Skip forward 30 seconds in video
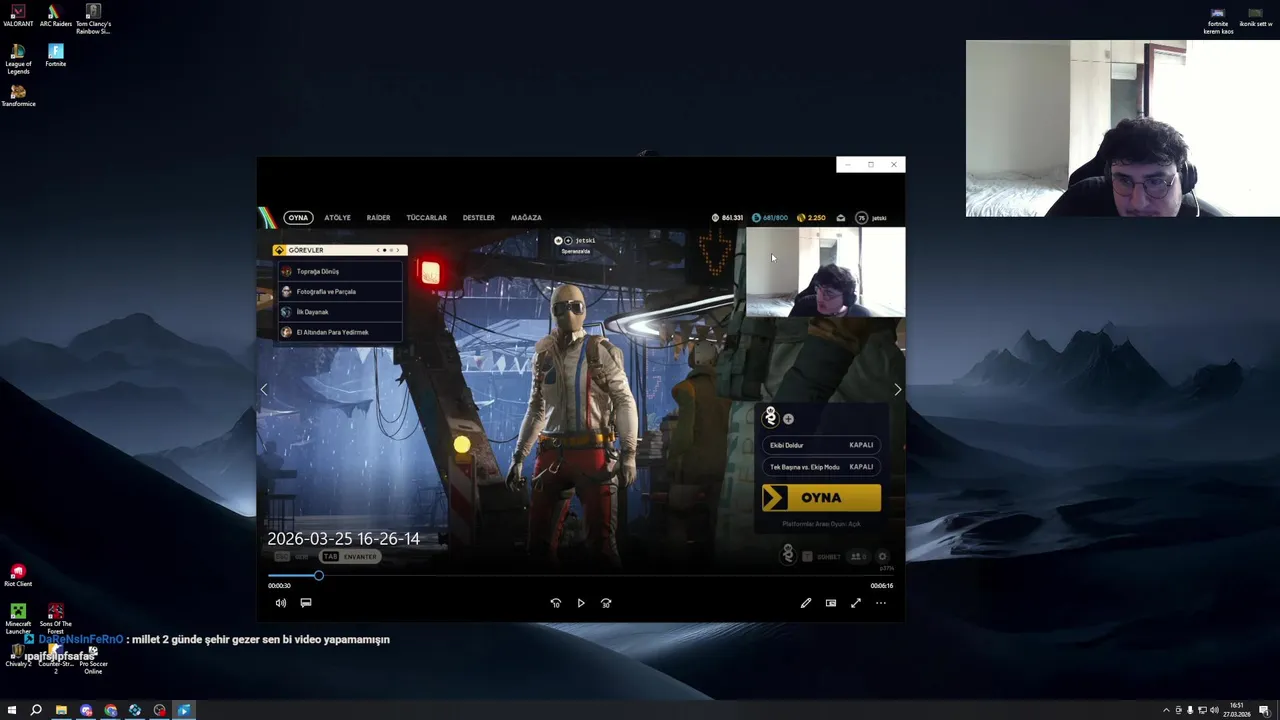Viewport: 1280px width, 720px height. pos(606,603)
